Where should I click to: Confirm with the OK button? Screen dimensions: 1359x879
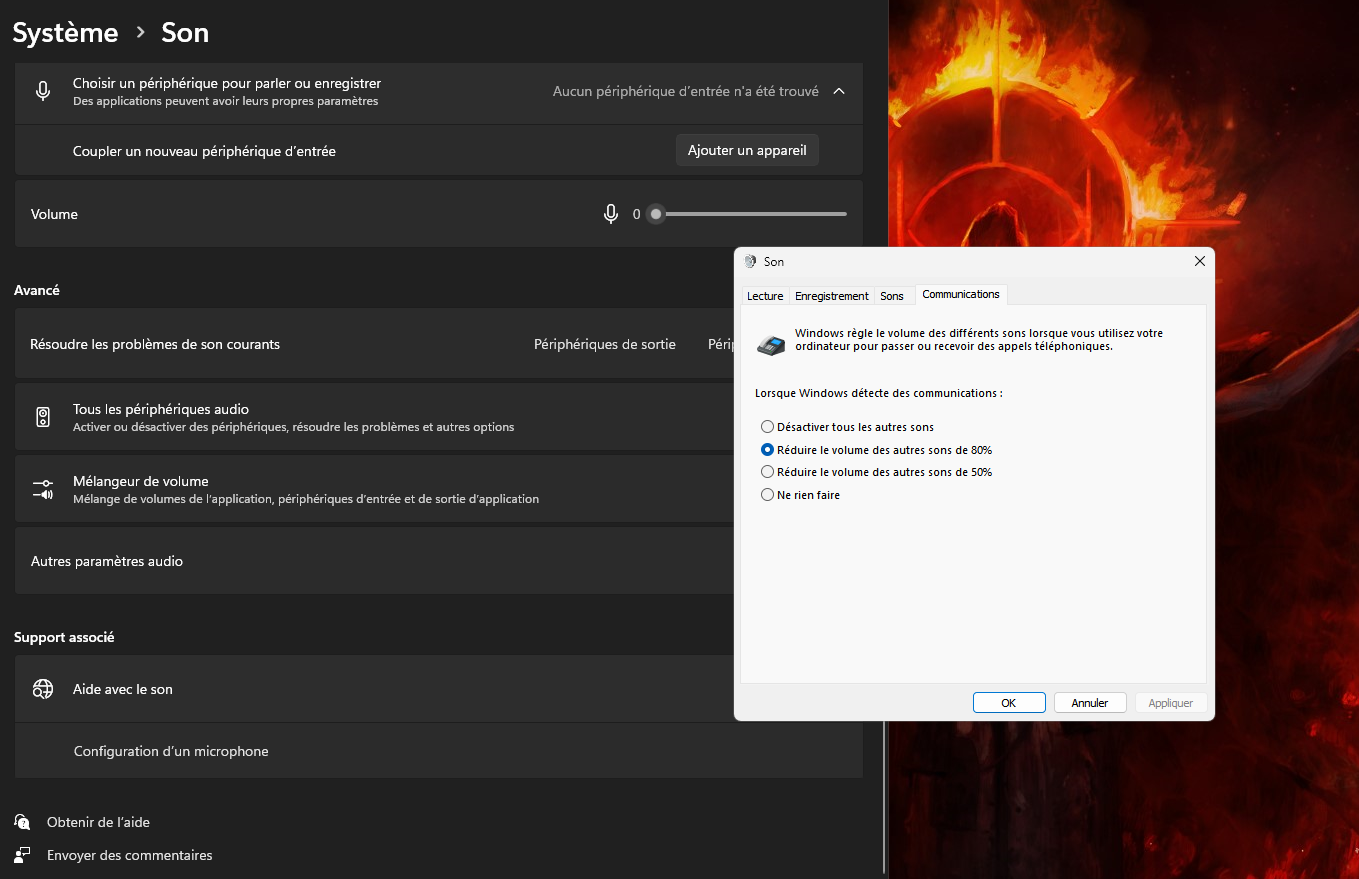coord(1009,703)
